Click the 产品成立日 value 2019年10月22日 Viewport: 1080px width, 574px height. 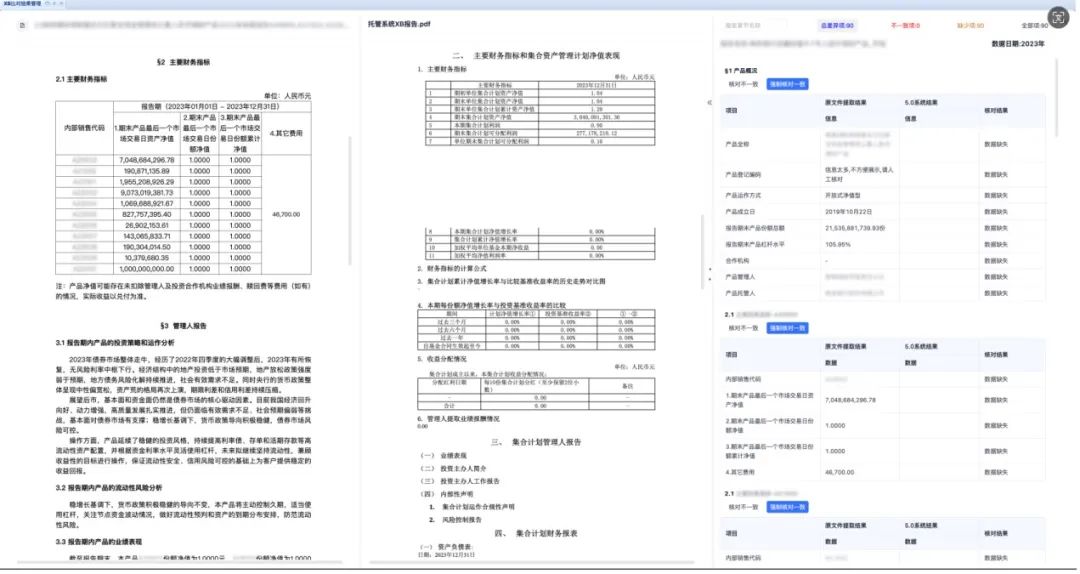pyautogui.click(x=848, y=212)
